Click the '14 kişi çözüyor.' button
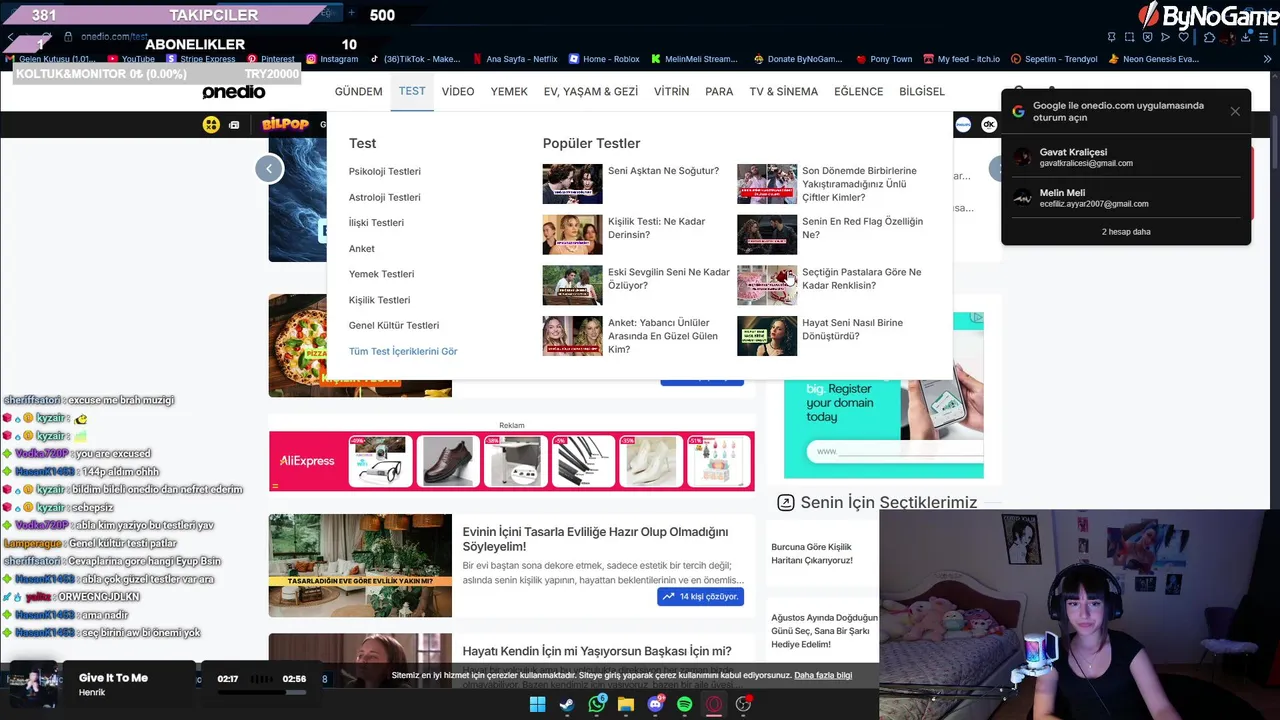The width and height of the screenshot is (1280, 720). pos(700,596)
